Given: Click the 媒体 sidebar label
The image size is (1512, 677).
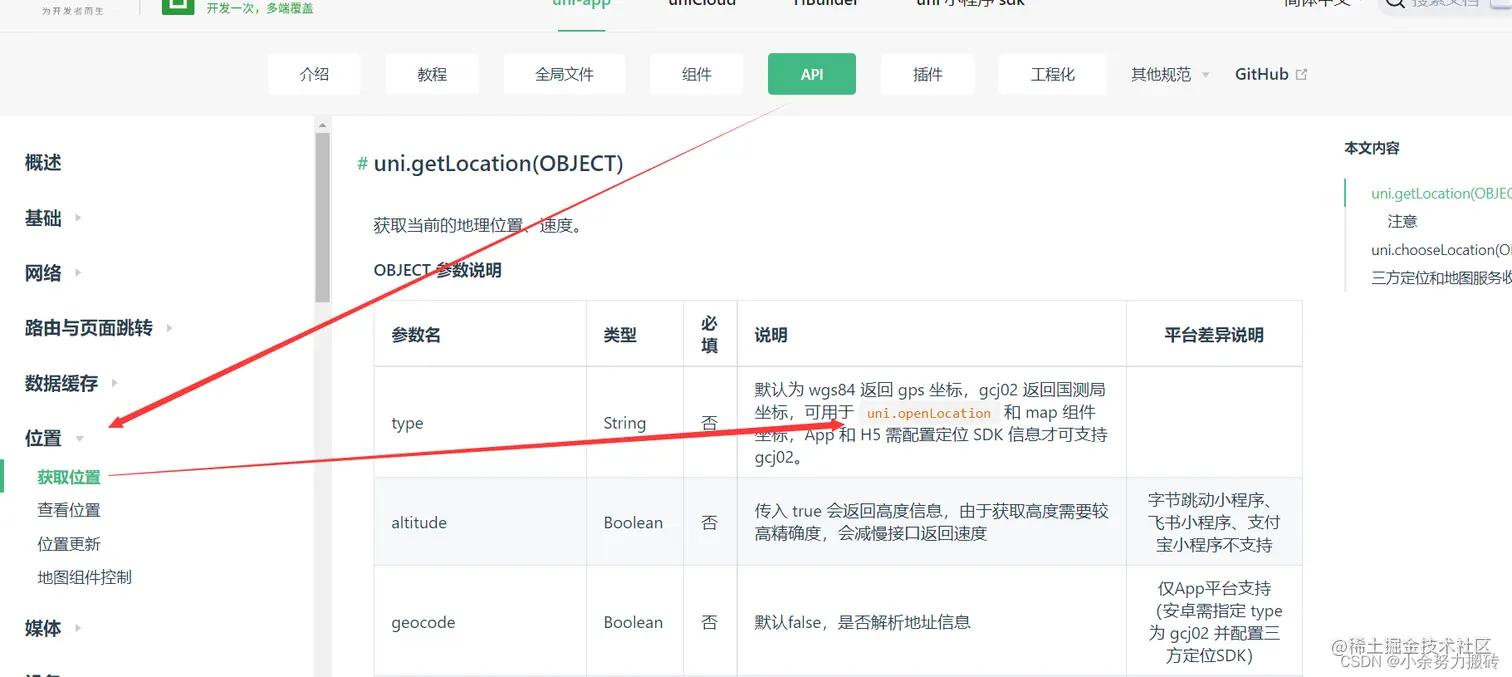Looking at the screenshot, I should [x=43, y=628].
